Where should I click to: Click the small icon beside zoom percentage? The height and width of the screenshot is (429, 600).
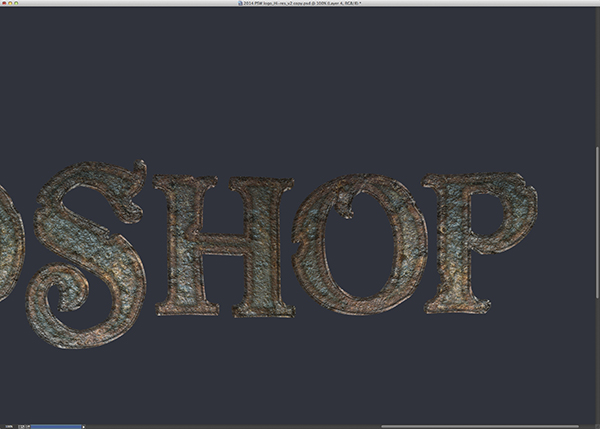pyautogui.click(x=22, y=426)
